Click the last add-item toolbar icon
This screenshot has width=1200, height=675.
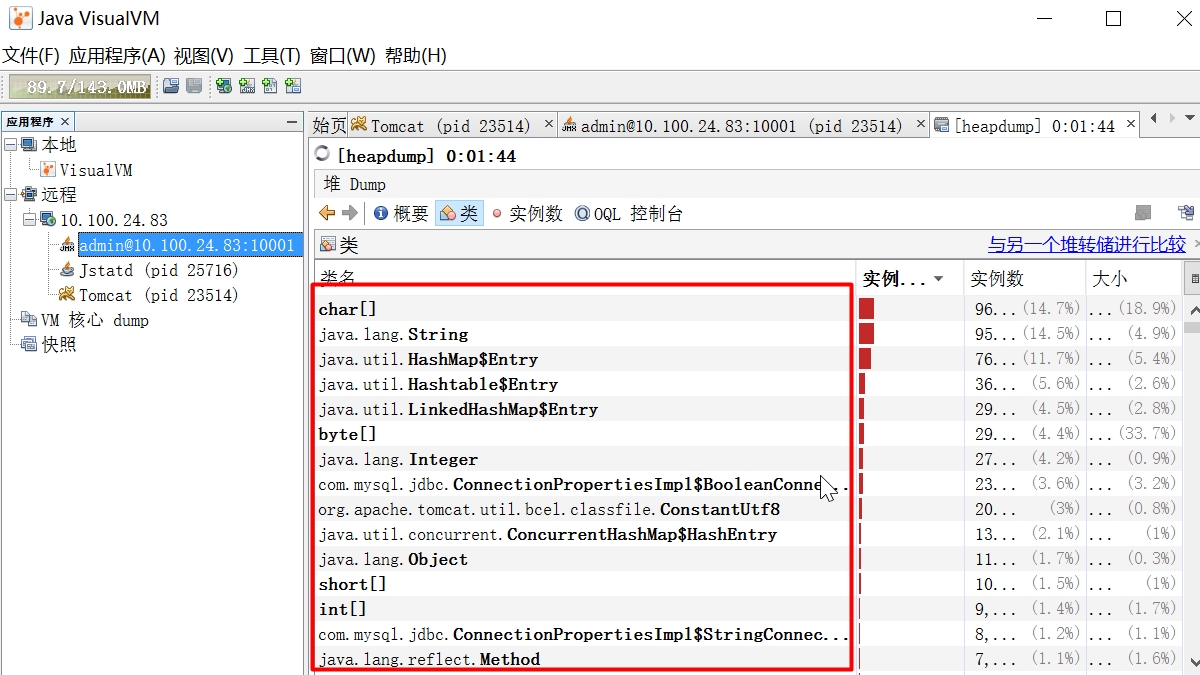[293, 87]
